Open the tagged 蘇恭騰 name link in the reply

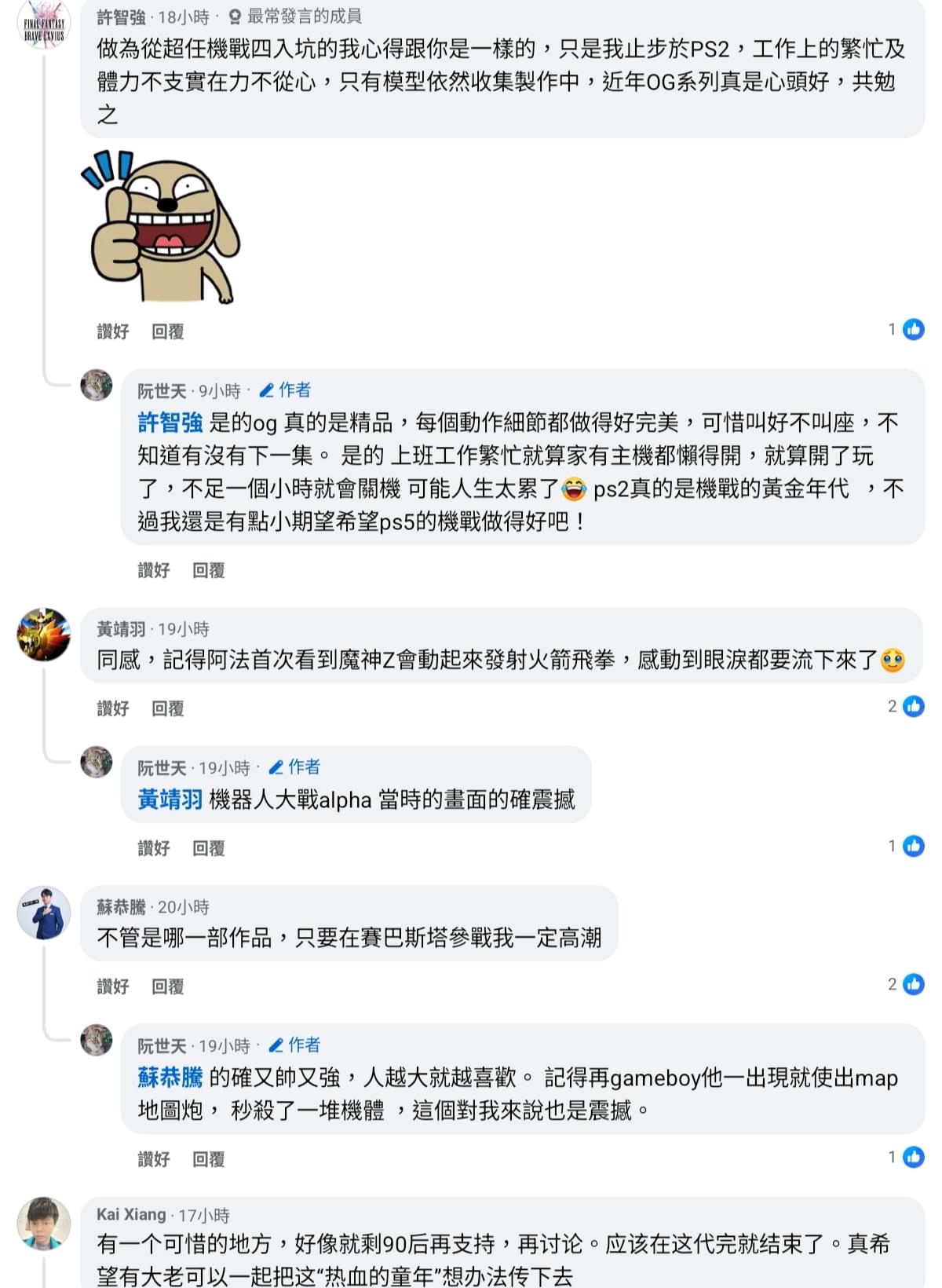(170, 1078)
